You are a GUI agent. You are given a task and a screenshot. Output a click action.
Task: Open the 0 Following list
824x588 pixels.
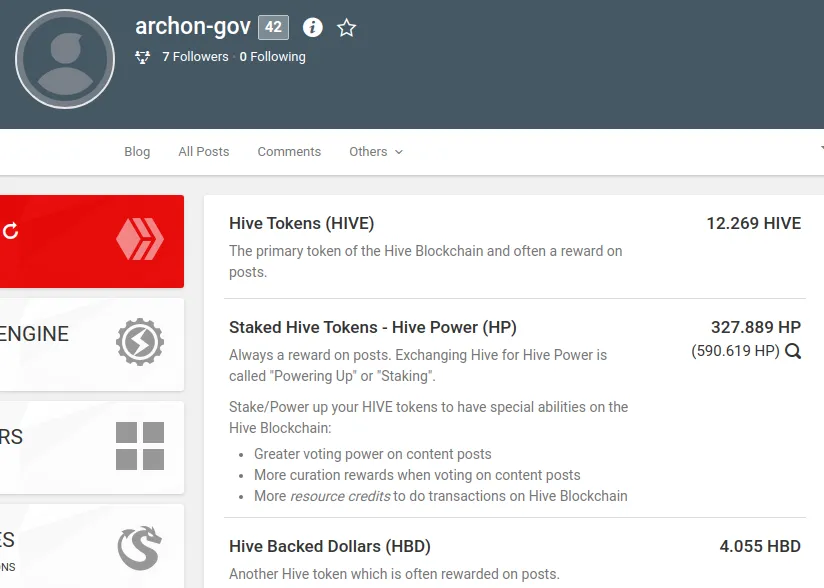(x=272, y=57)
